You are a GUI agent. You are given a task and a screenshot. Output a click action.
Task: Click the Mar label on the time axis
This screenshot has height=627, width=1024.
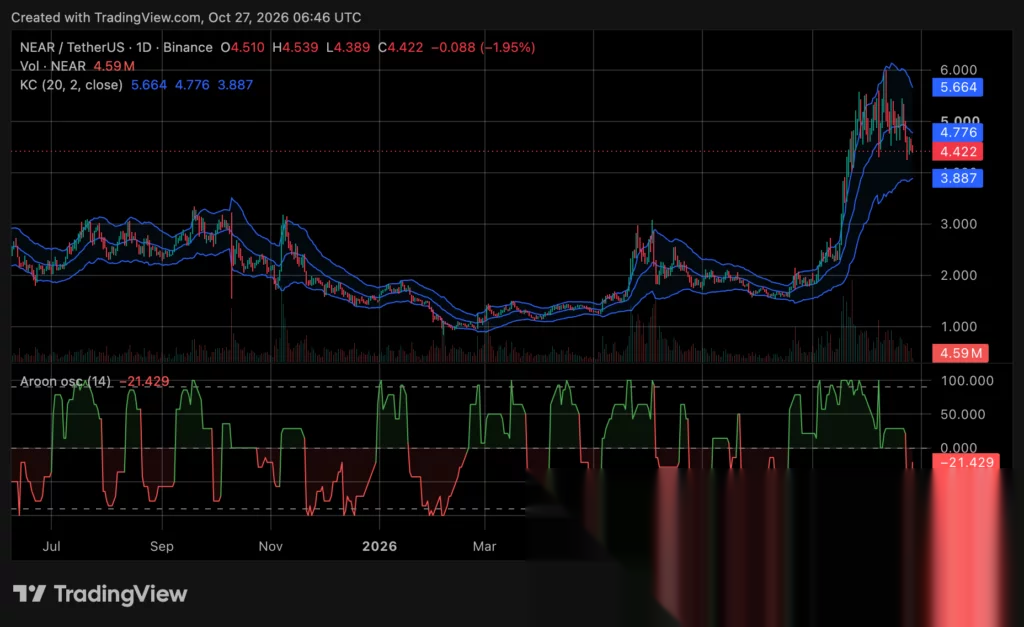point(485,546)
